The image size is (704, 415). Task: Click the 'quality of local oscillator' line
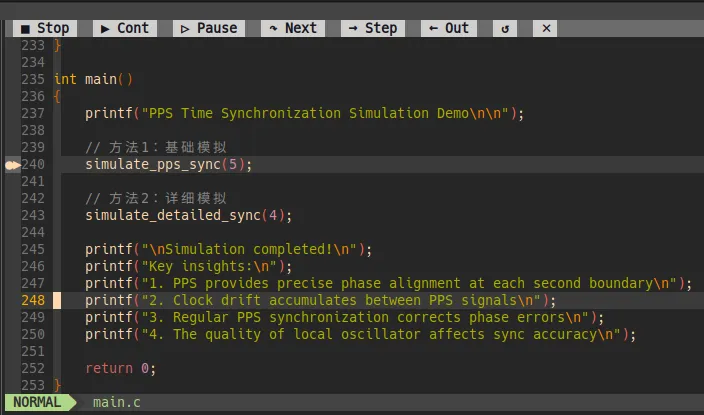coord(361,334)
